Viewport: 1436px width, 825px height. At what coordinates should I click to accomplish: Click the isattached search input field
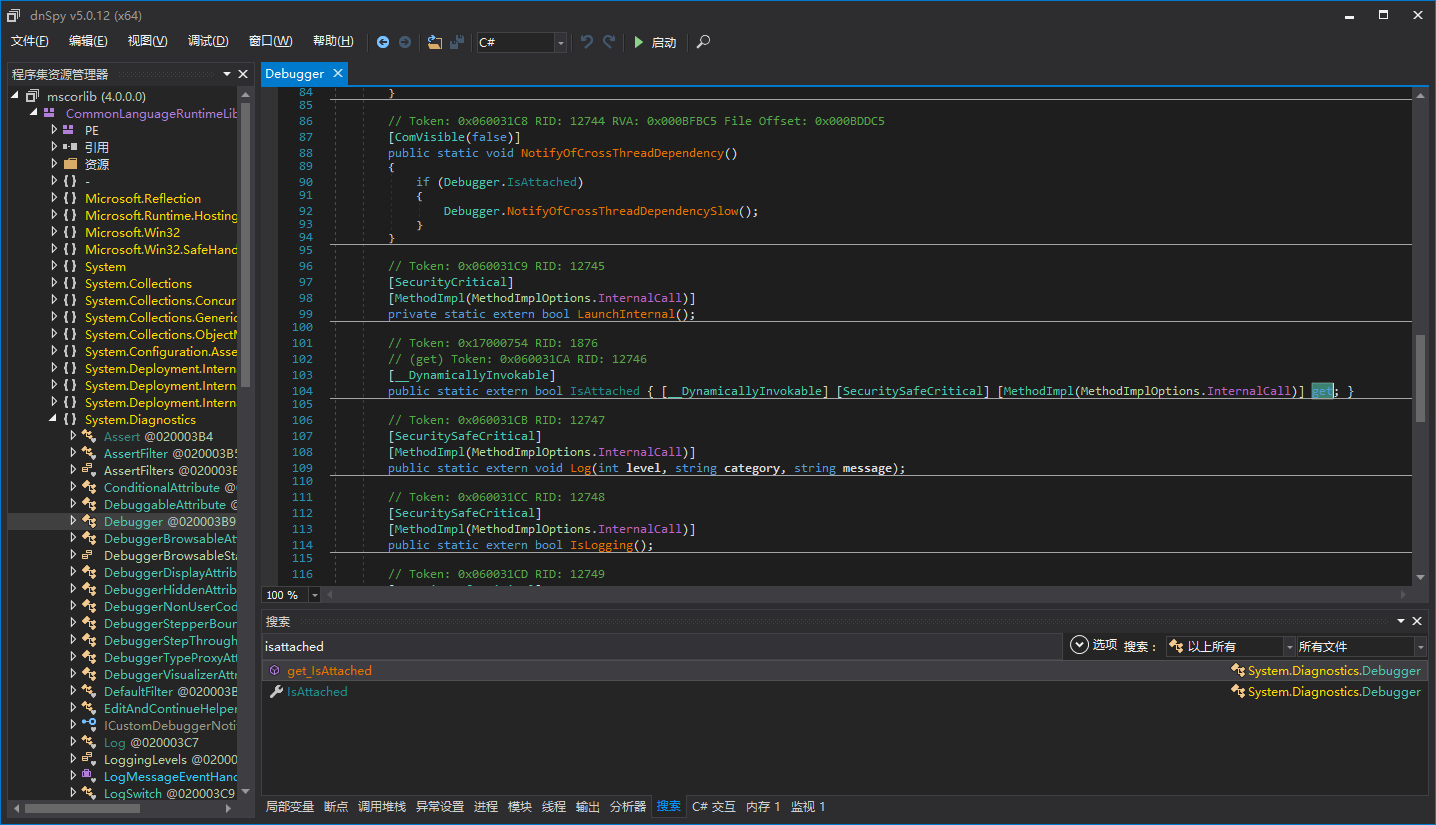coord(660,647)
